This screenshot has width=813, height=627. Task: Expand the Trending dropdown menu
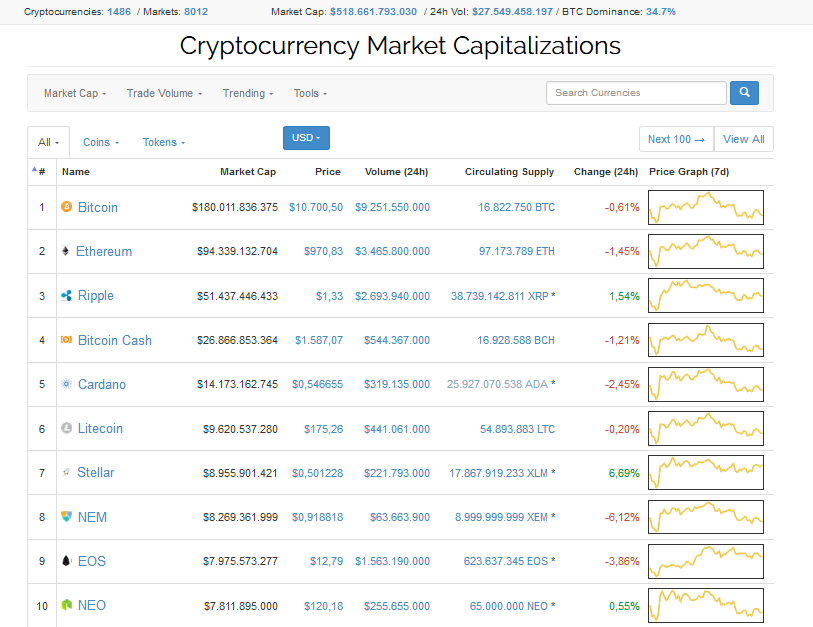(x=248, y=93)
